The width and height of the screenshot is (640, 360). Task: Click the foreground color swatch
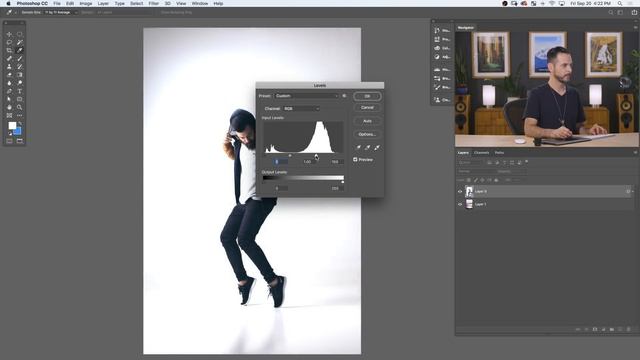coord(12,126)
